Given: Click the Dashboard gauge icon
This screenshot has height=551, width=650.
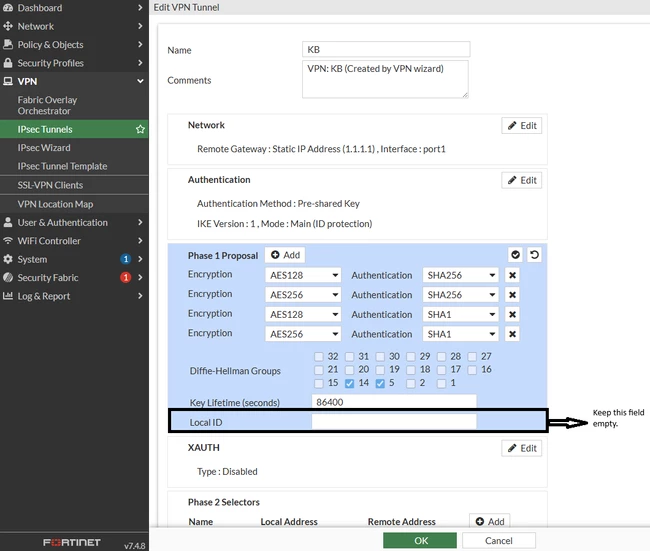Looking at the screenshot, I should click(x=8, y=7).
